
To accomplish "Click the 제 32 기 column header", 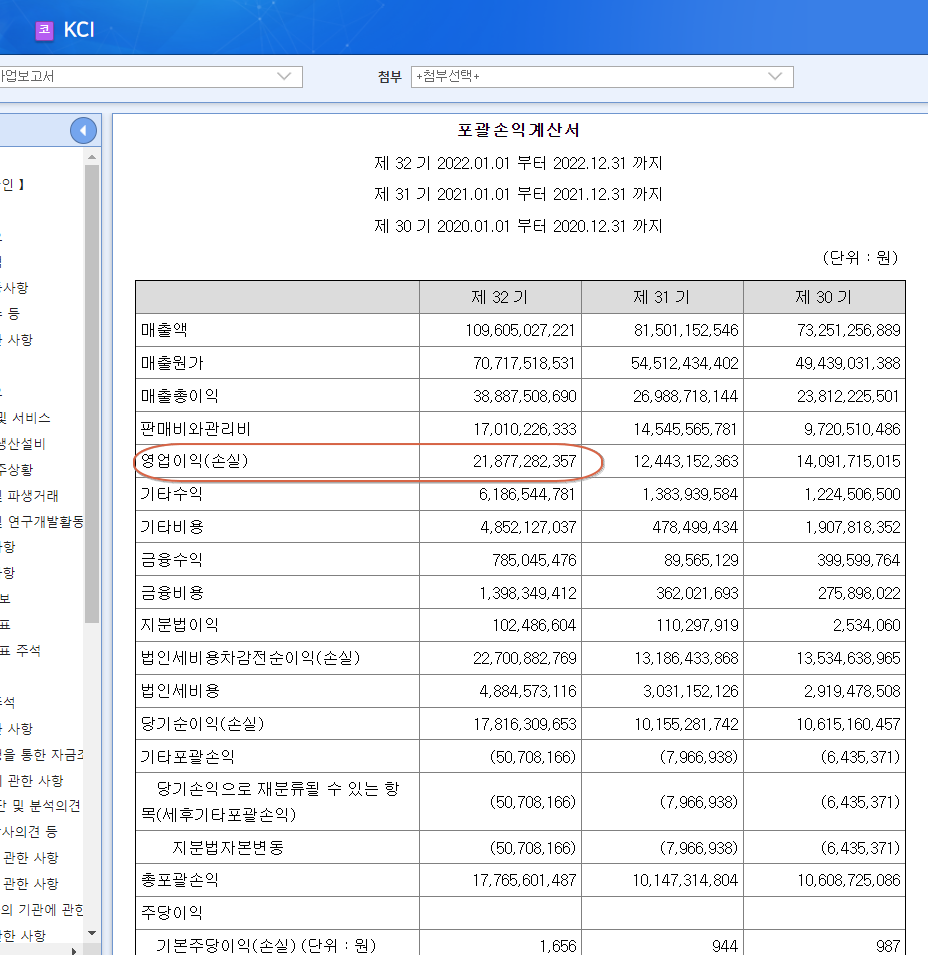I will (500, 297).
